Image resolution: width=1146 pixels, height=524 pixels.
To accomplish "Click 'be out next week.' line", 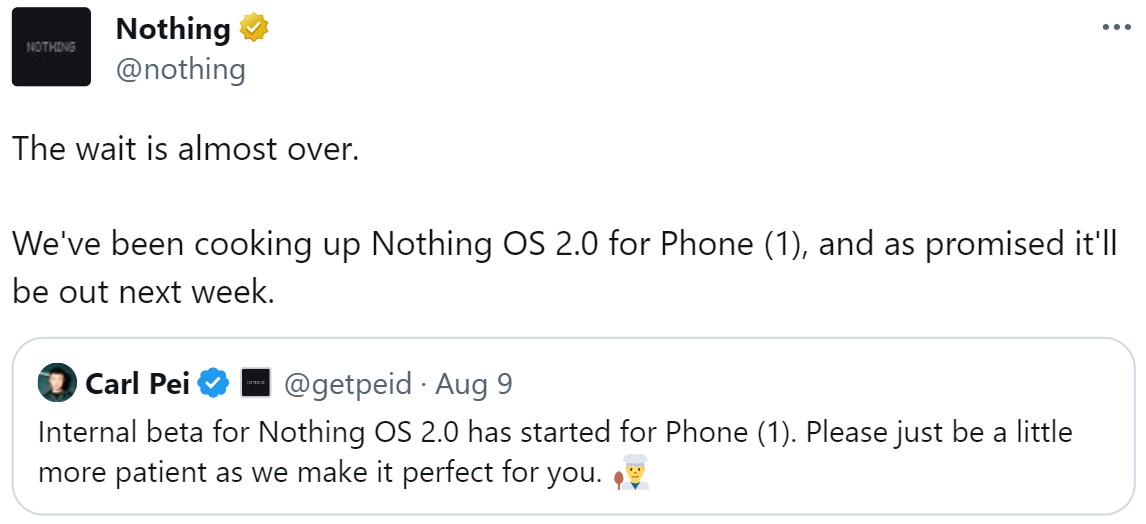I will [x=143, y=292].
